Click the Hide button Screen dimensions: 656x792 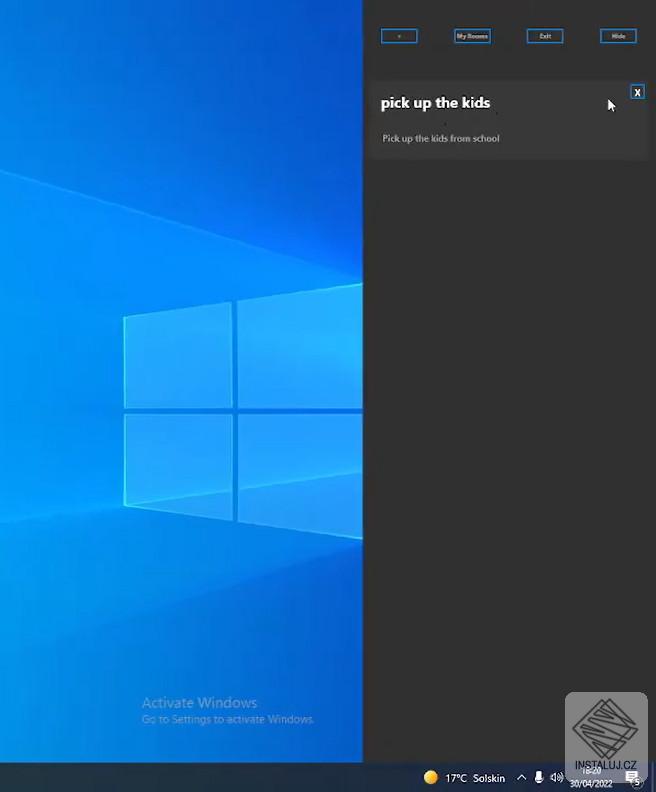coord(618,36)
